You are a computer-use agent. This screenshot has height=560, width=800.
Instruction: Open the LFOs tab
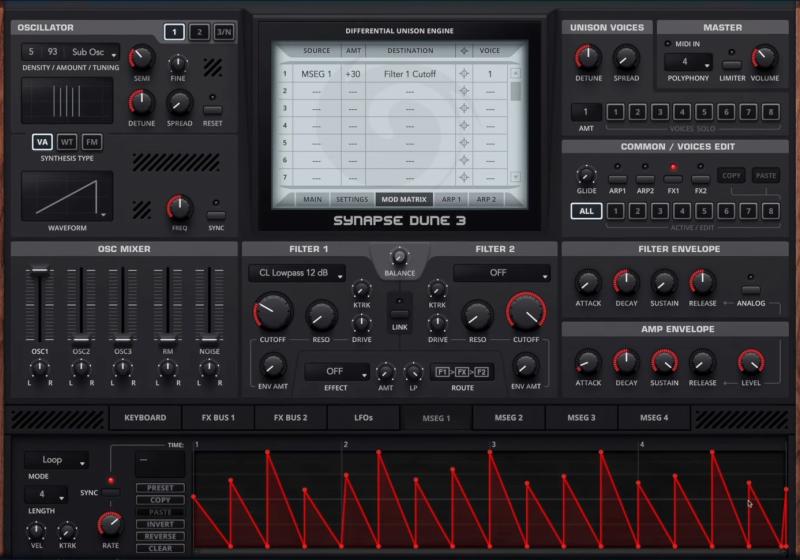click(363, 418)
